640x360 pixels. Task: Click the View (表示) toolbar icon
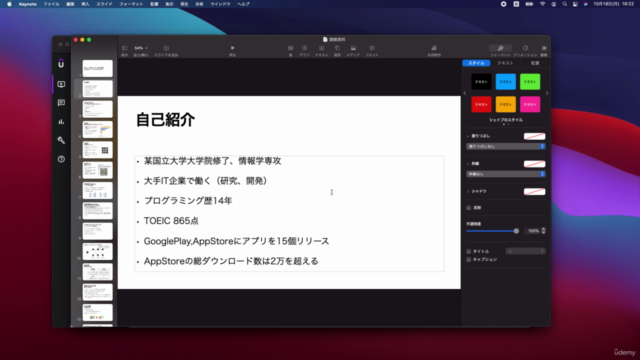click(124, 48)
